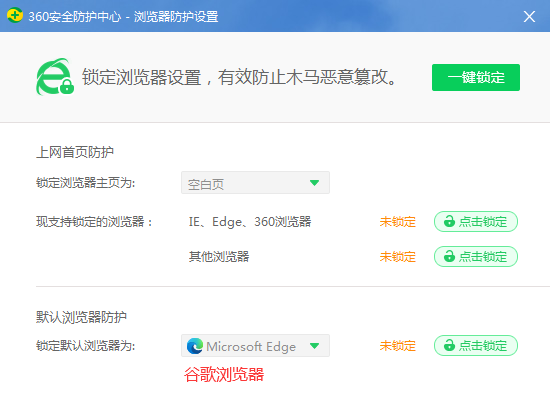Click the Edge icon in default browser dropdown

[195, 346]
